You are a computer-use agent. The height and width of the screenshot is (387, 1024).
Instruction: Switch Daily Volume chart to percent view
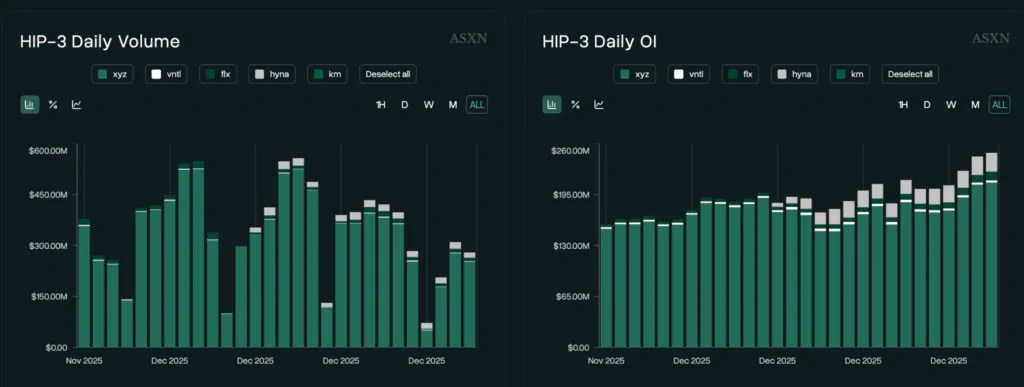(53, 104)
